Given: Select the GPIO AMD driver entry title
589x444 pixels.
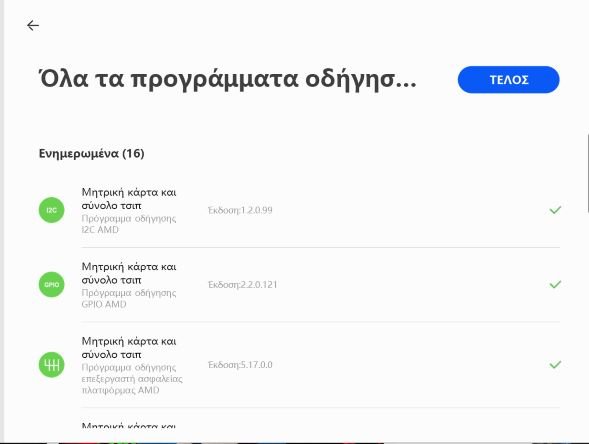Looking at the screenshot, I should click(x=129, y=273).
